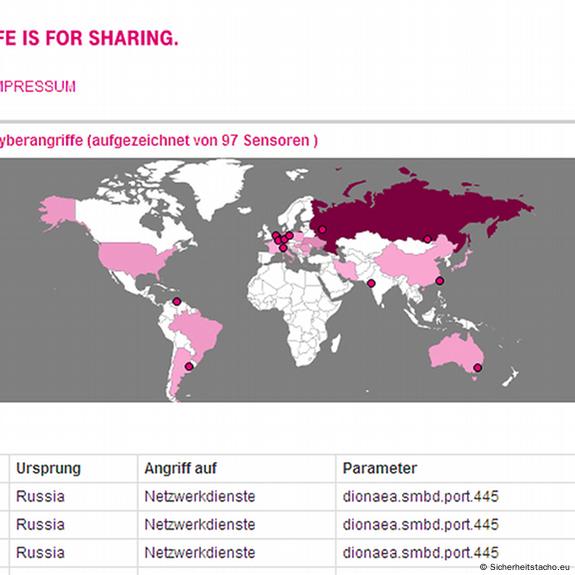Select the first Russia table row
The height and width of the screenshot is (575, 575).
(288, 497)
